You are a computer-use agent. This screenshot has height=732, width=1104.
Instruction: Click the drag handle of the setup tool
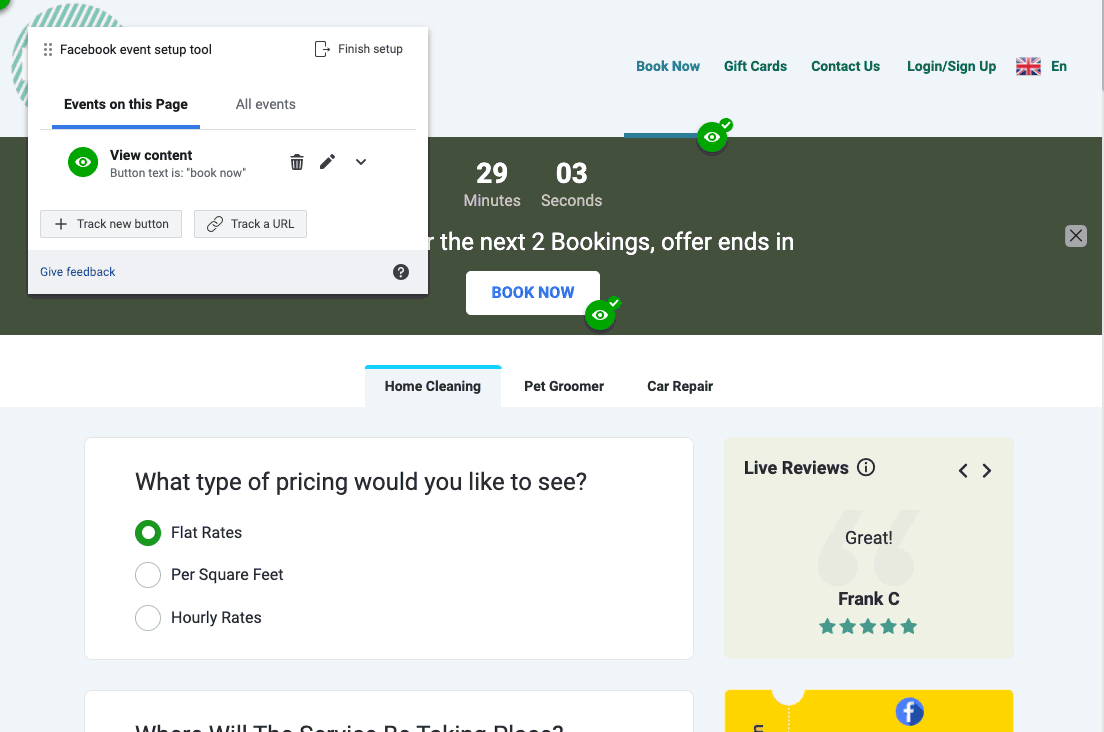(x=48, y=50)
